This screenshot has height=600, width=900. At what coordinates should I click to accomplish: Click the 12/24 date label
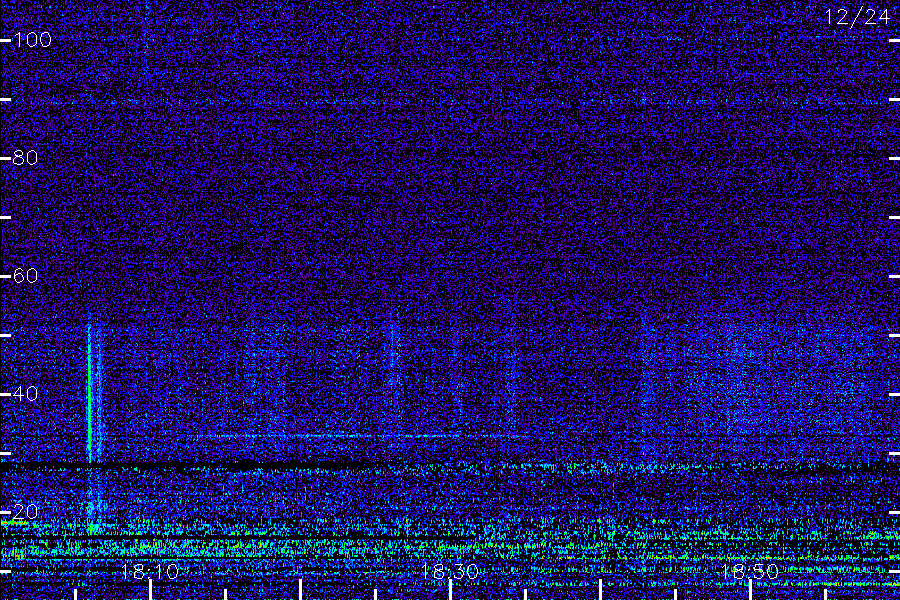click(x=857, y=17)
